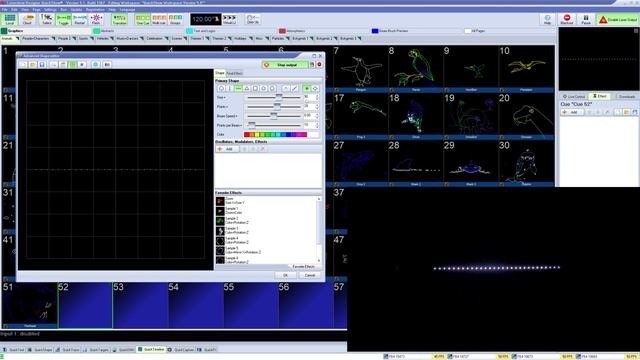Screen dimensions: 640x360
Task: Open the Celebration tab dropdown arrow
Action: (x=167, y=38)
